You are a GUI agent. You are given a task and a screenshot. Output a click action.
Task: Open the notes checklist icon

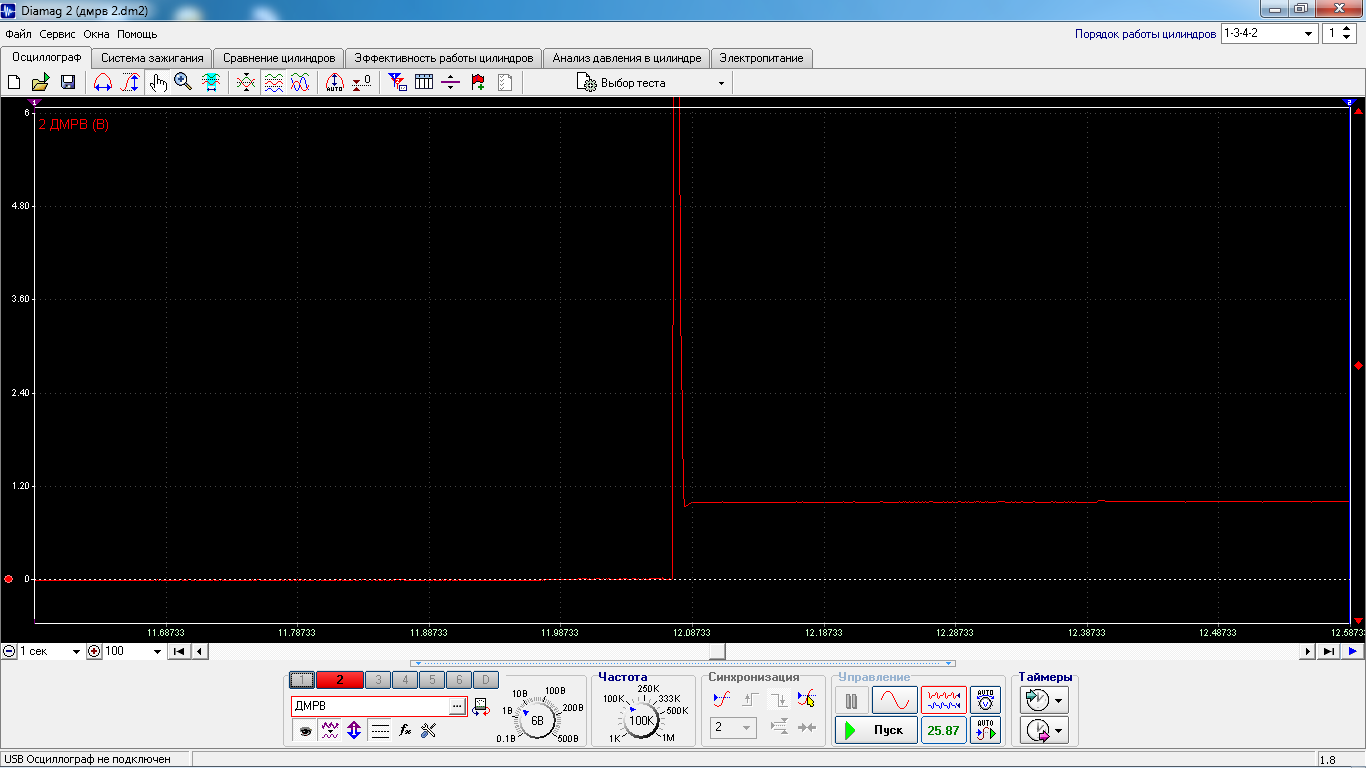point(505,83)
